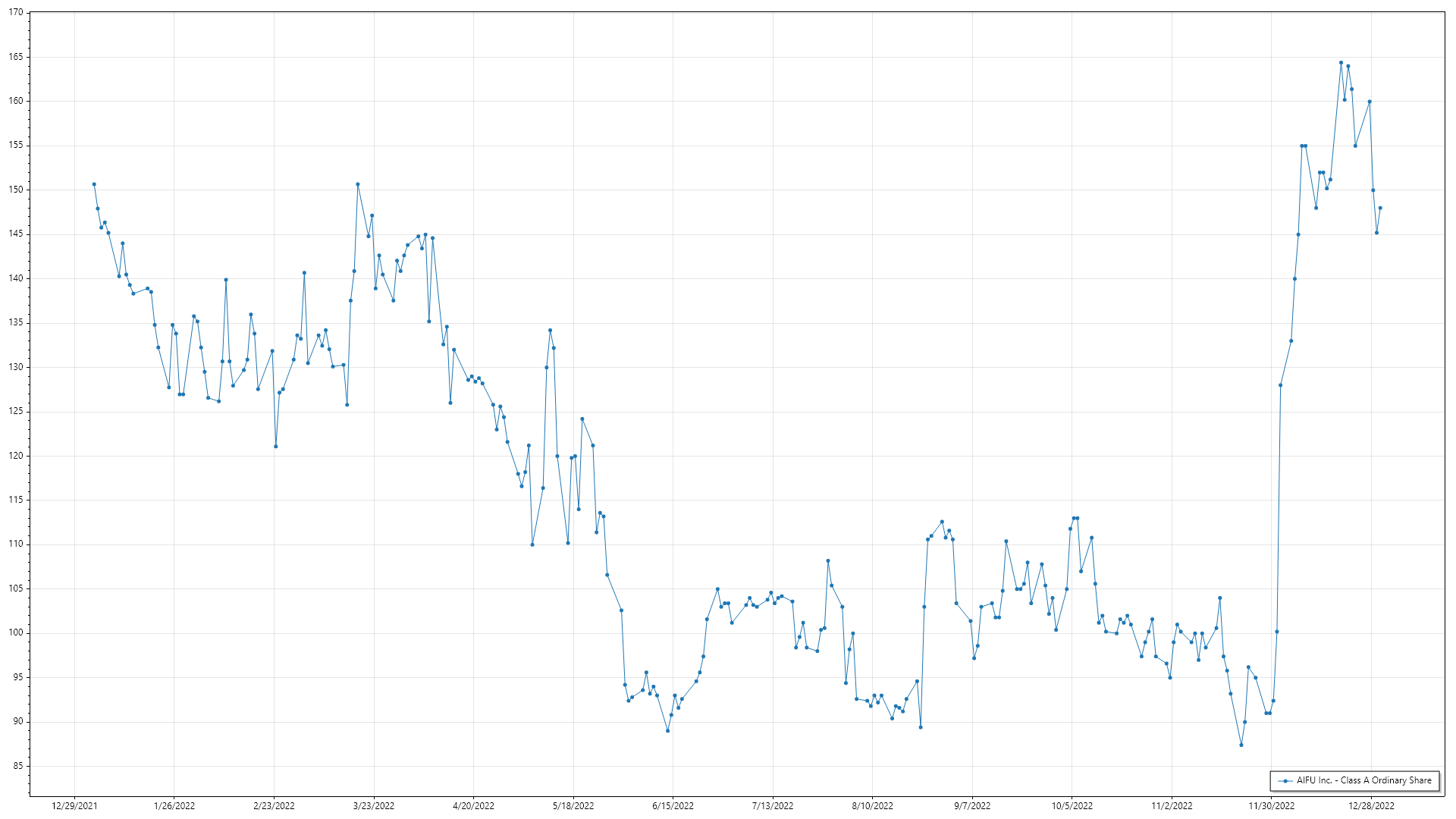This screenshot has height=819, width=1456.
Task: Click the legend line marker icon
Action: pyautogui.click(x=1285, y=781)
